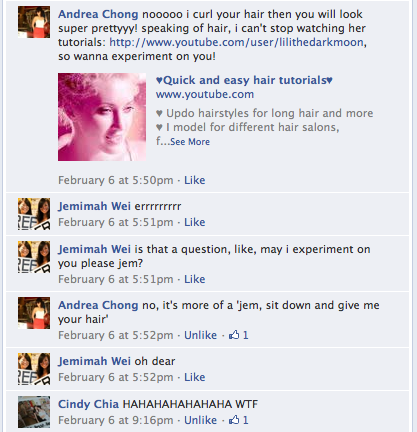The width and height of the screenshot is (417, 432).
Task: Click thumbs-up icon on Cindy Chia's comment
Action: 234,420
